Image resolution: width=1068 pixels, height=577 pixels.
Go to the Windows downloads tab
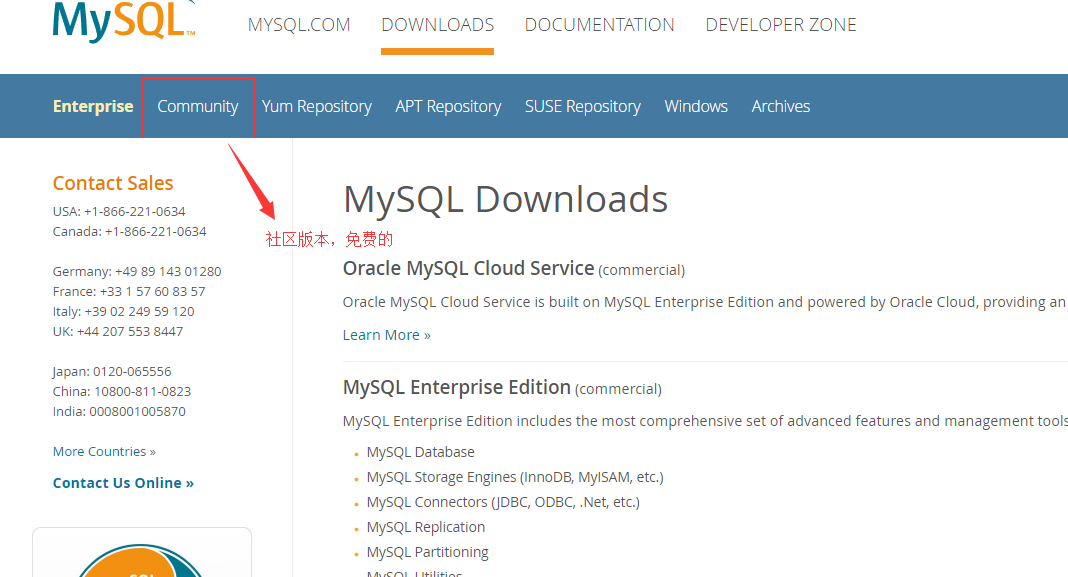[696, 106]
